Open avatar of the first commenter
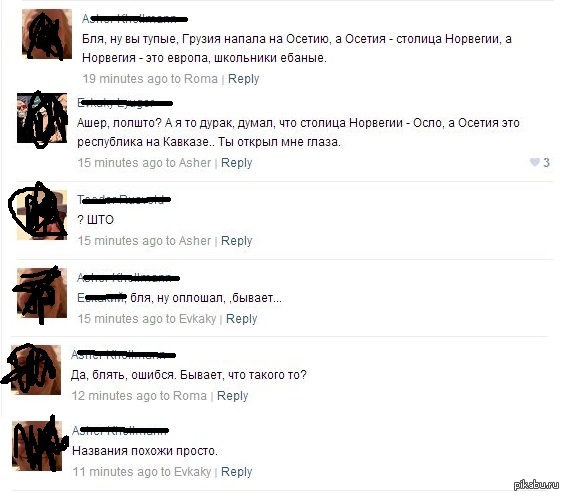 (47, 34)
